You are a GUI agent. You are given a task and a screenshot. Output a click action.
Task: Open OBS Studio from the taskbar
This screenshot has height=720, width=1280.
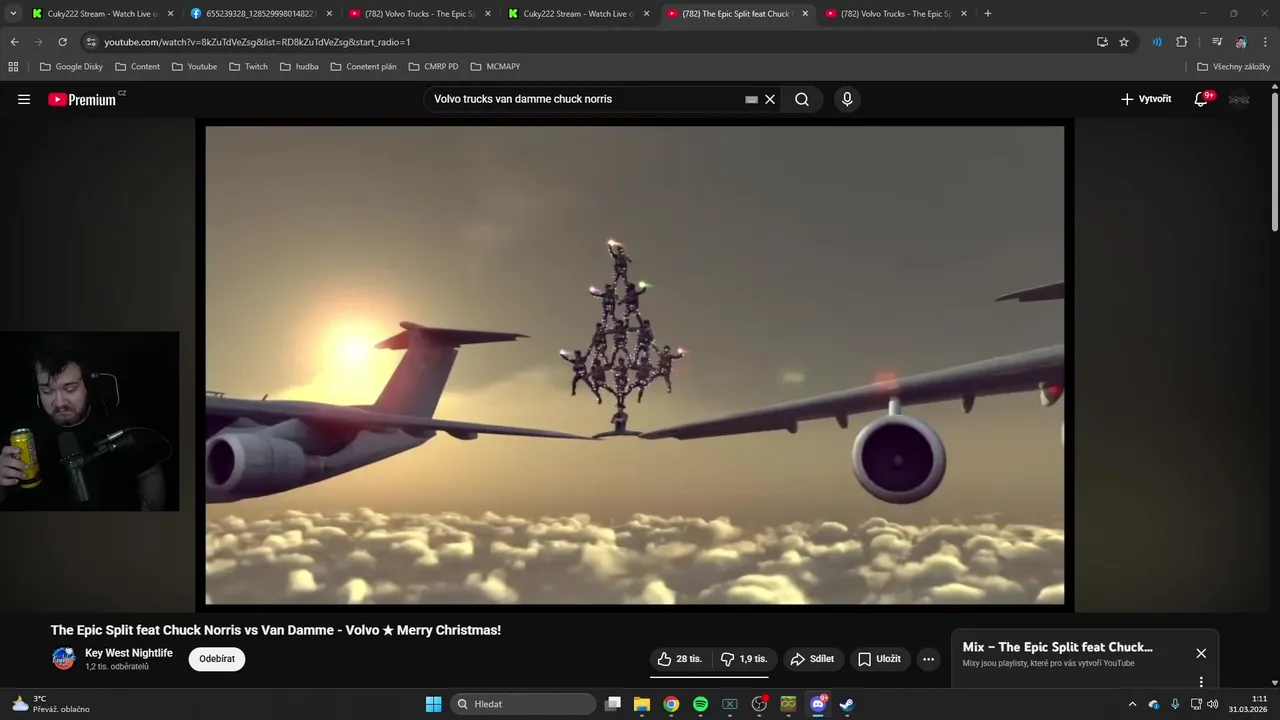759,704
